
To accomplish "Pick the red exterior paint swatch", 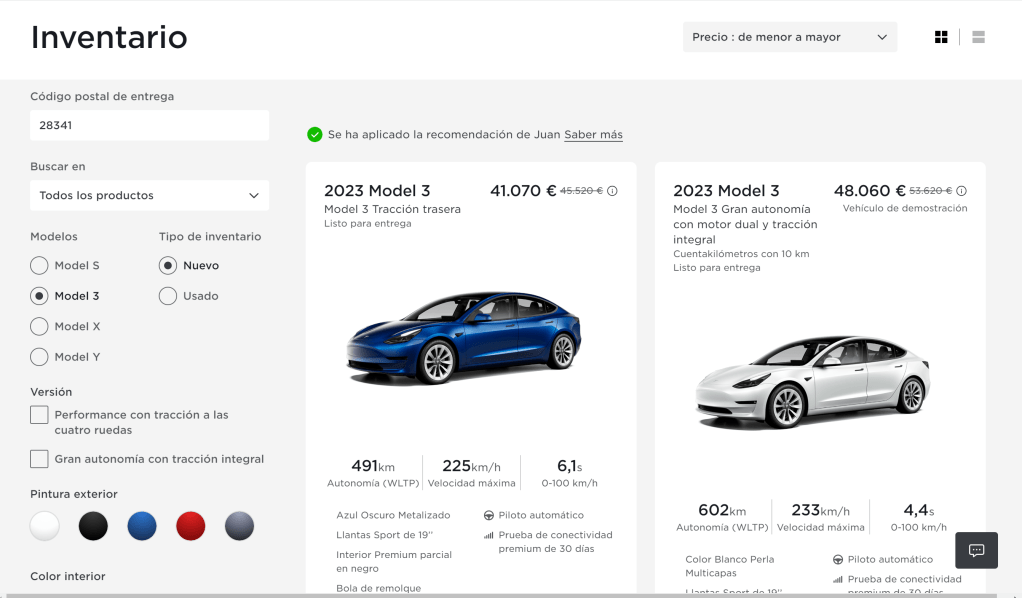I will tap(190, 526).
